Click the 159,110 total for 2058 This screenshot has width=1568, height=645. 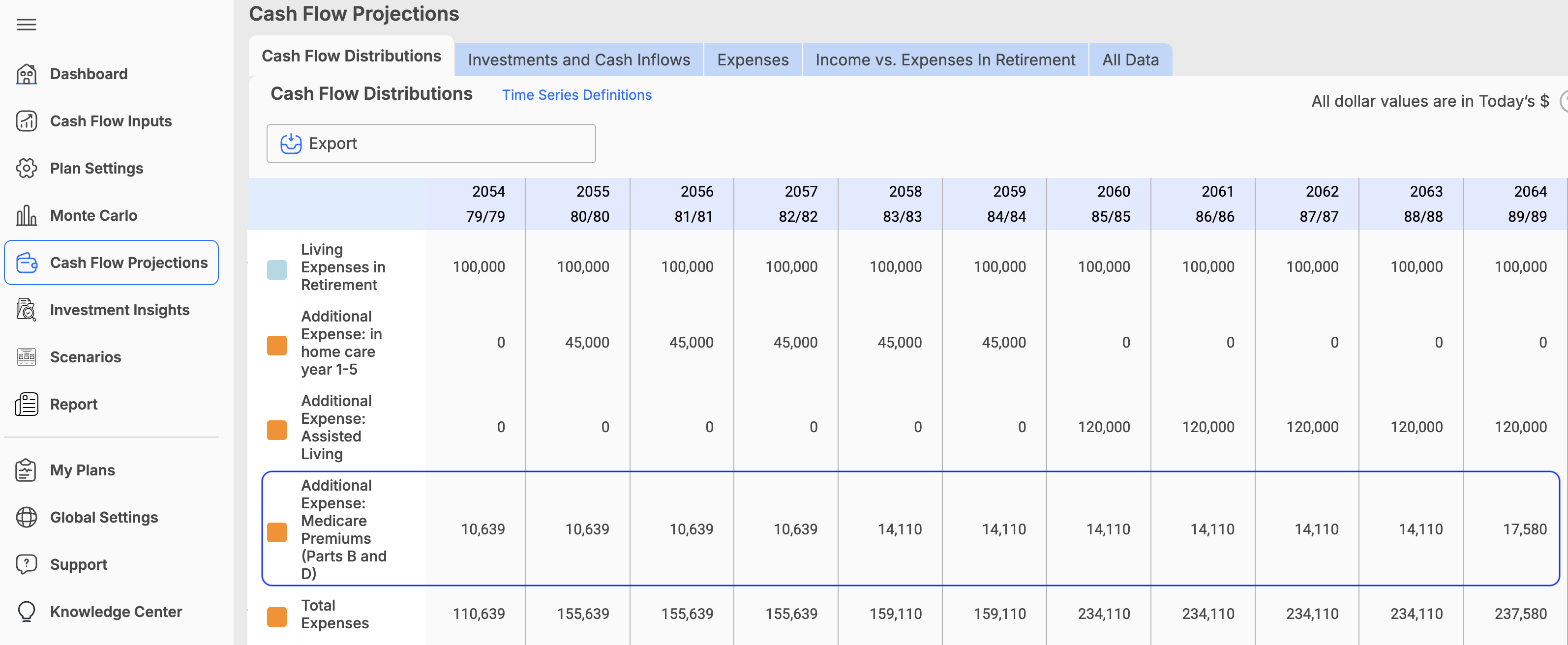coord(895,614)
